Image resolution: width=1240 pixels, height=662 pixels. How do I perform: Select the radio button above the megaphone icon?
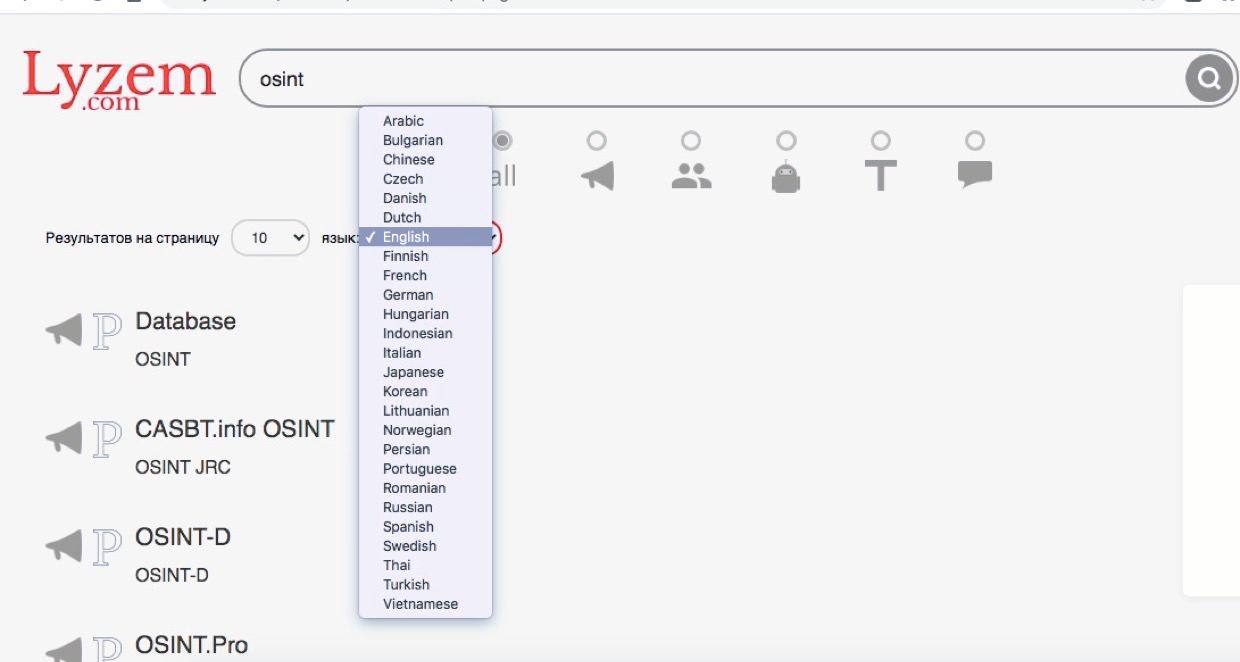tap(597, 141)
